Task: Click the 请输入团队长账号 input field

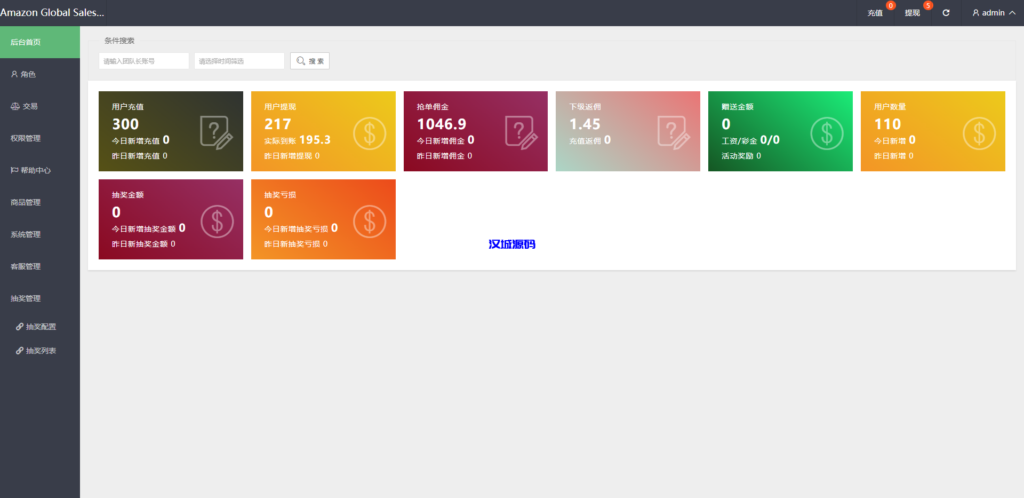Action: click(144, 61)
